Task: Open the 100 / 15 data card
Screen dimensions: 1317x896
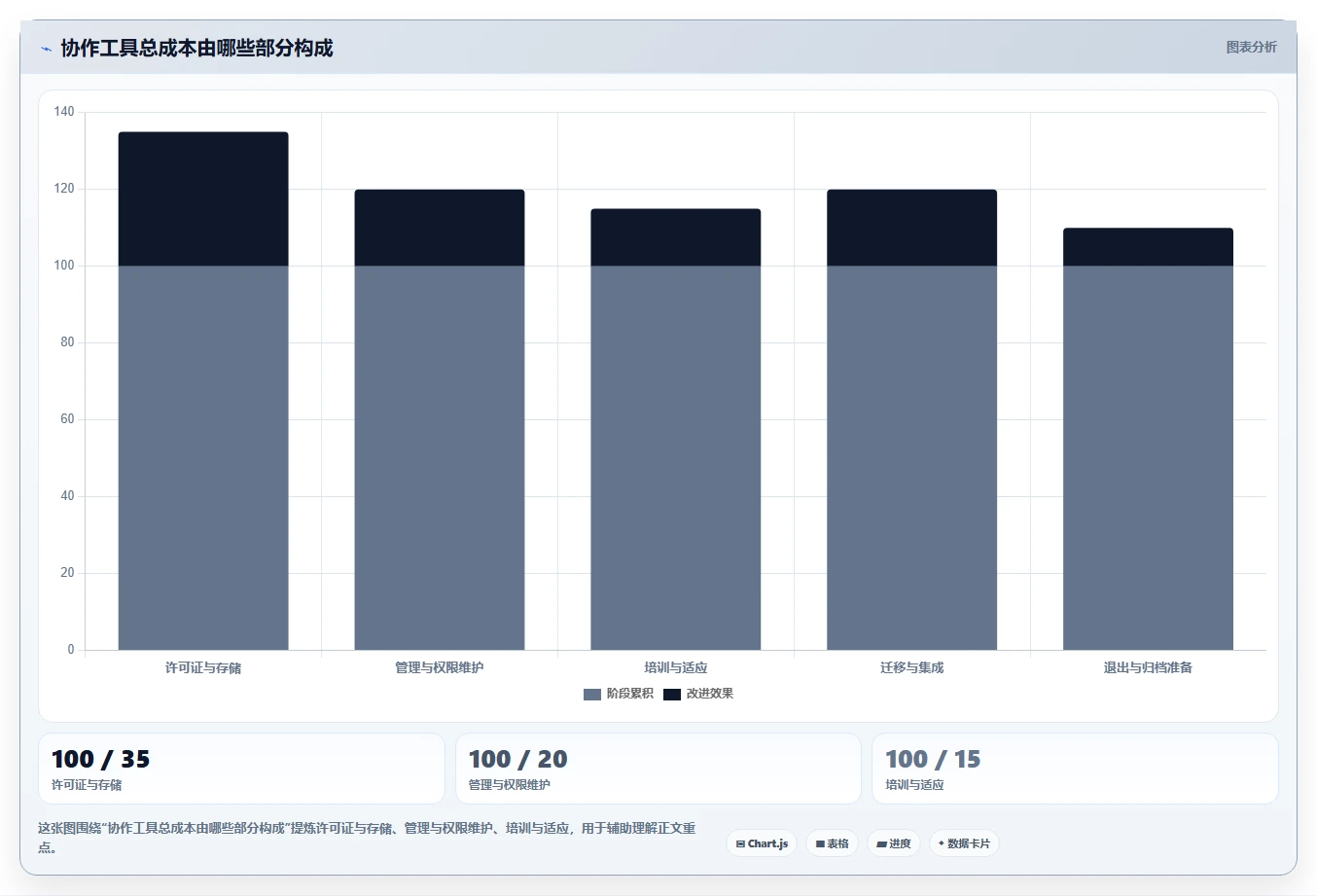Action: (x=1075, y=769)
